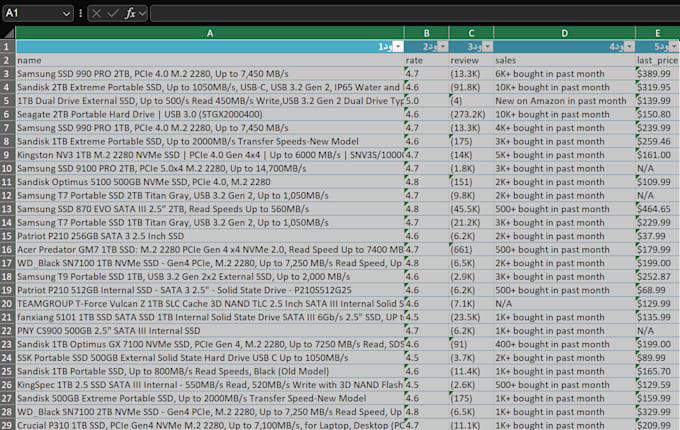
Task: Expand the Name Box dropdown arrow
Action: pos(66,13)
